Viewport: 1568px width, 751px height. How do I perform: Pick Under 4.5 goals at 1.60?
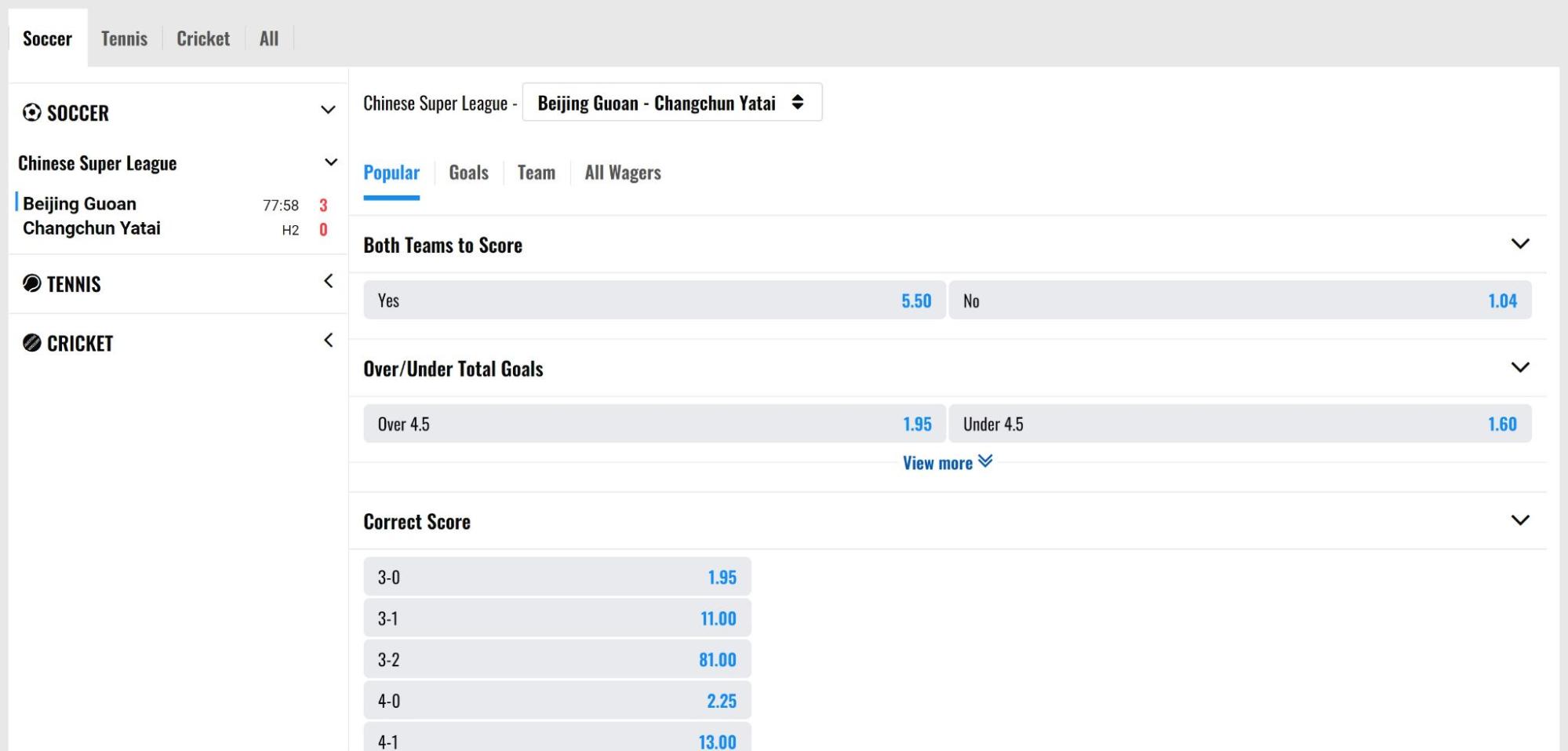coord(1240,424)
